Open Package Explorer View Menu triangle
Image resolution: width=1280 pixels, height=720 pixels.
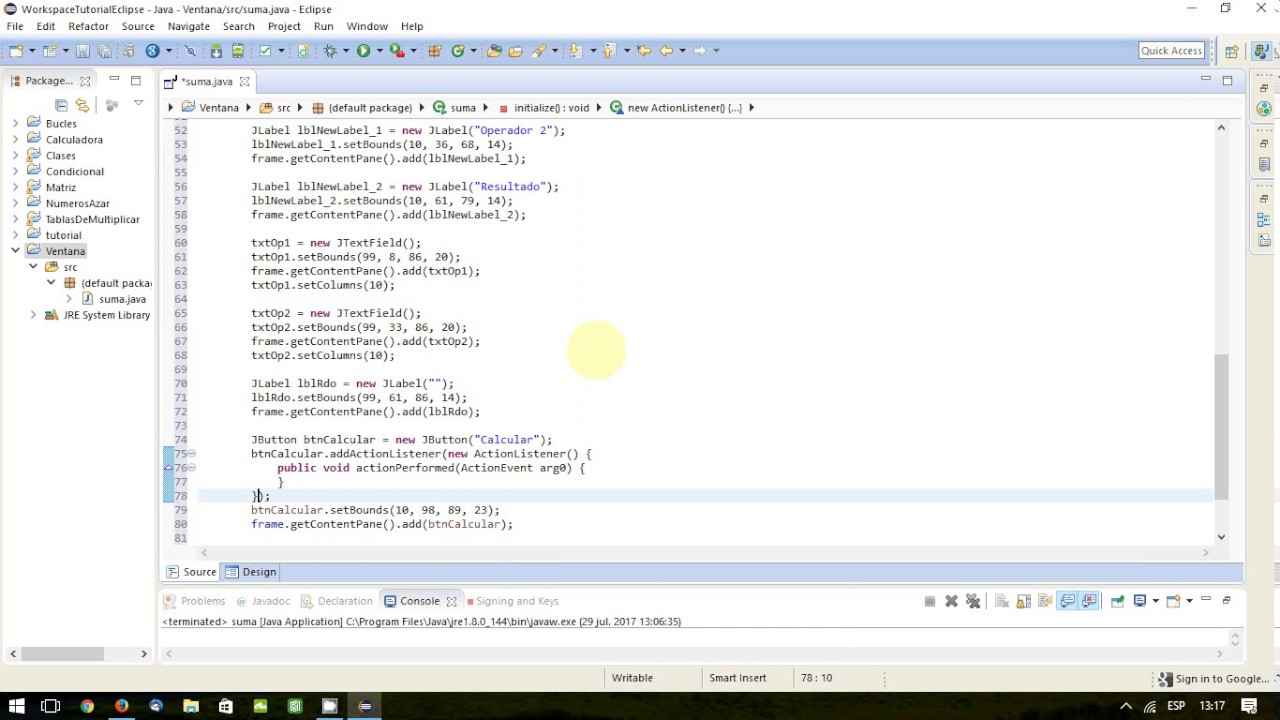138,104
